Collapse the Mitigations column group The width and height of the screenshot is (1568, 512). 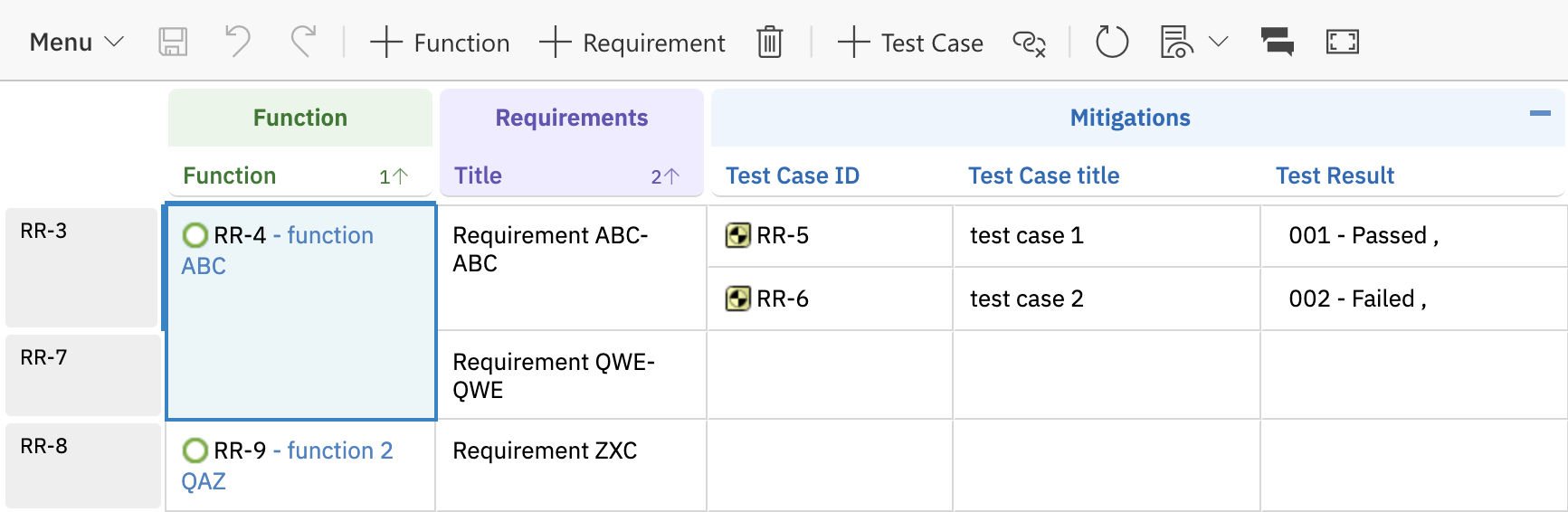(1539, 114)
